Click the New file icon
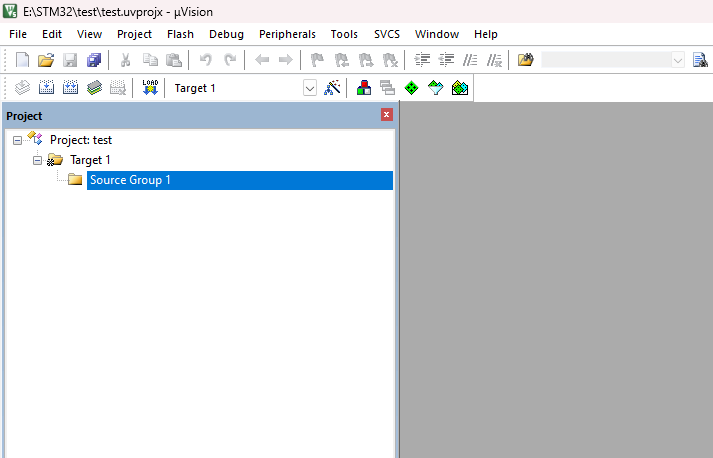The width and height of the screenshot is (713, 458). pos(22,60)
